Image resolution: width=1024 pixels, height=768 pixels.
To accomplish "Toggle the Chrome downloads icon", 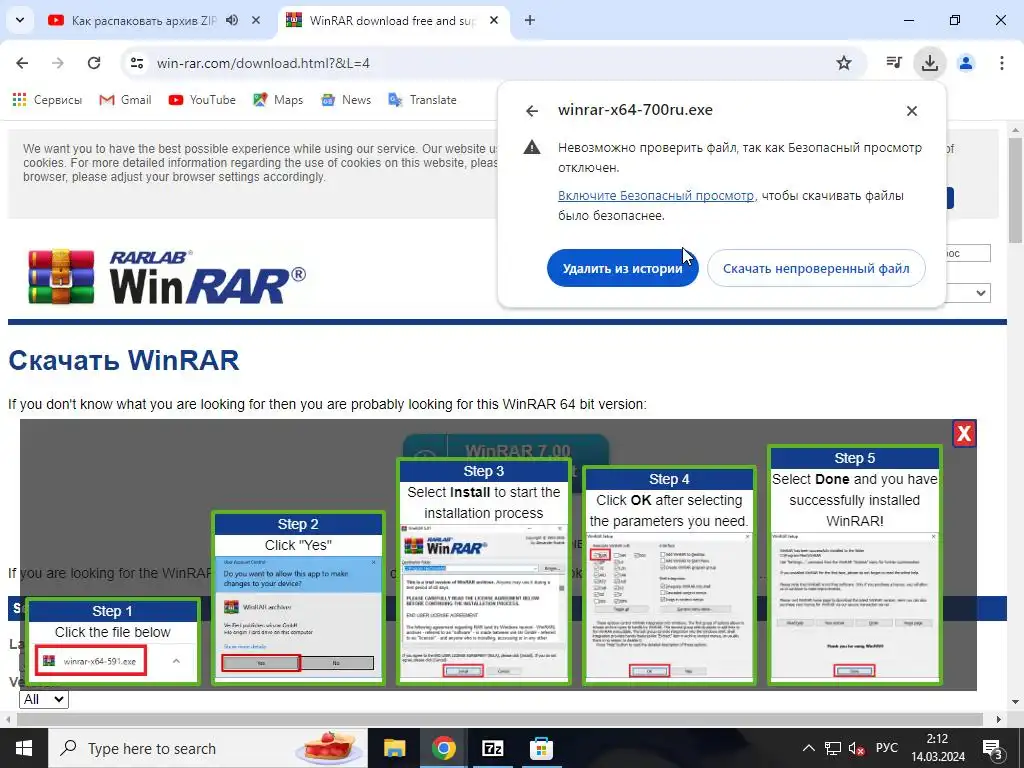I will [929, 63].
